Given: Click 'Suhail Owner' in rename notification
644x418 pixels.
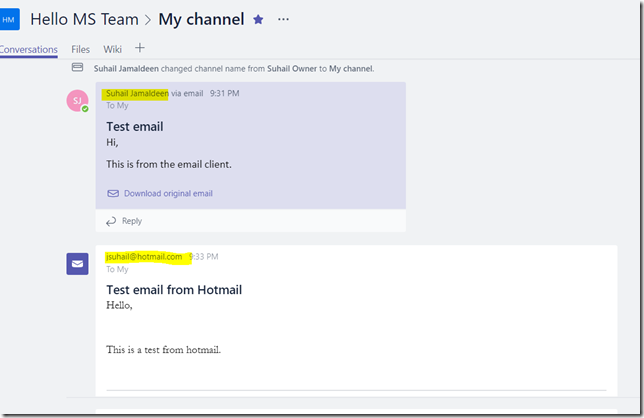Looking at the screenshot, I should 292,69.
